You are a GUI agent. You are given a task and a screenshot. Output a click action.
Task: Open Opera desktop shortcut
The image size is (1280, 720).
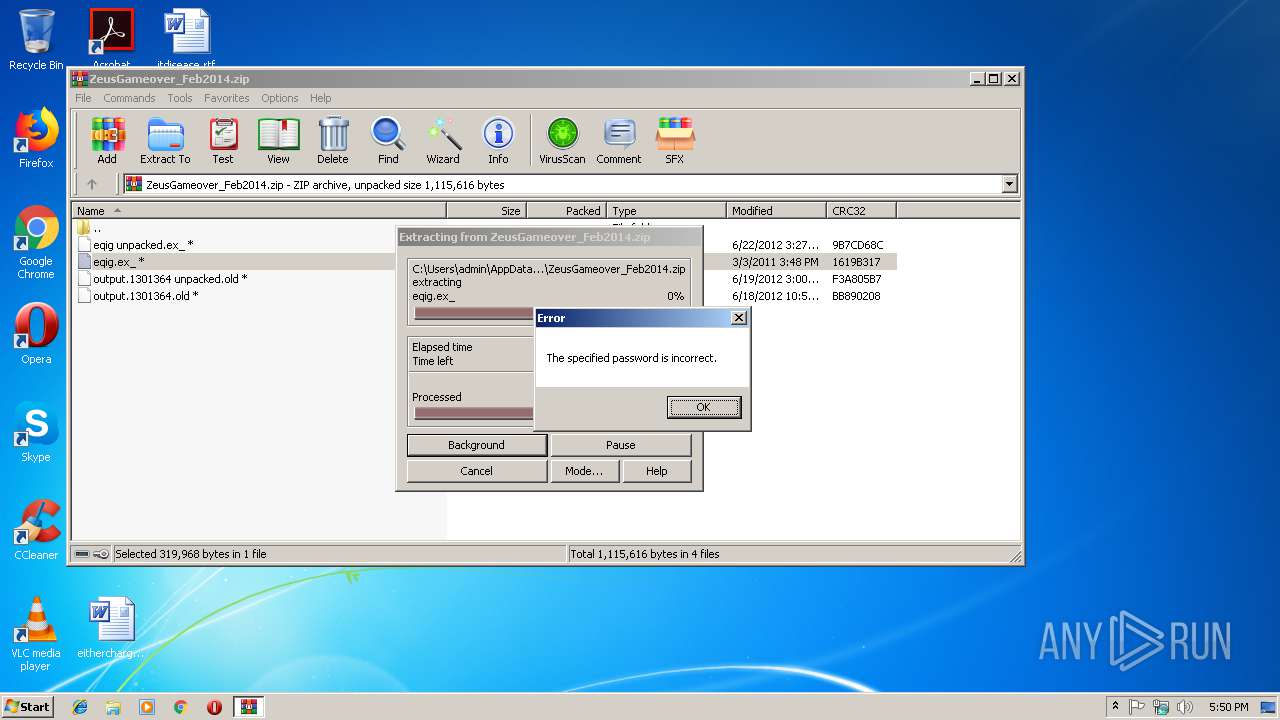(x=36, y=334)
